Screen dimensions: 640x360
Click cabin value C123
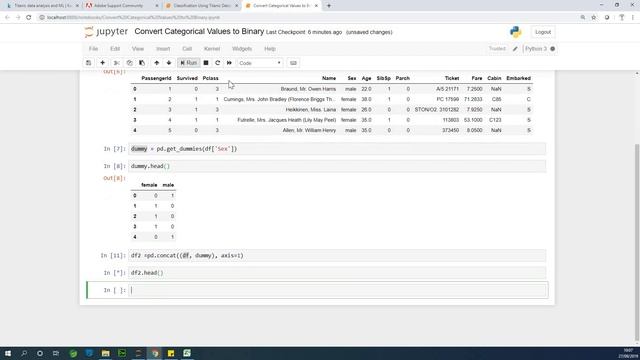click(495, 120)
